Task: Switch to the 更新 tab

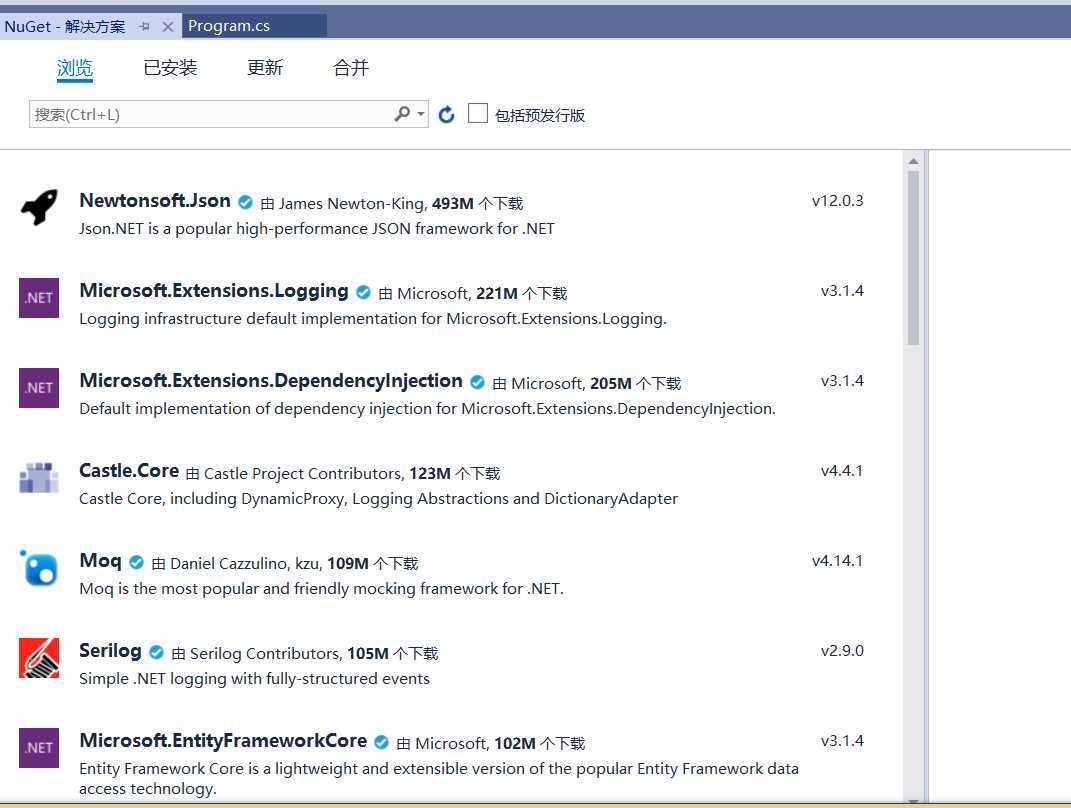Action: pyautogui.click(x=264, y=68)
